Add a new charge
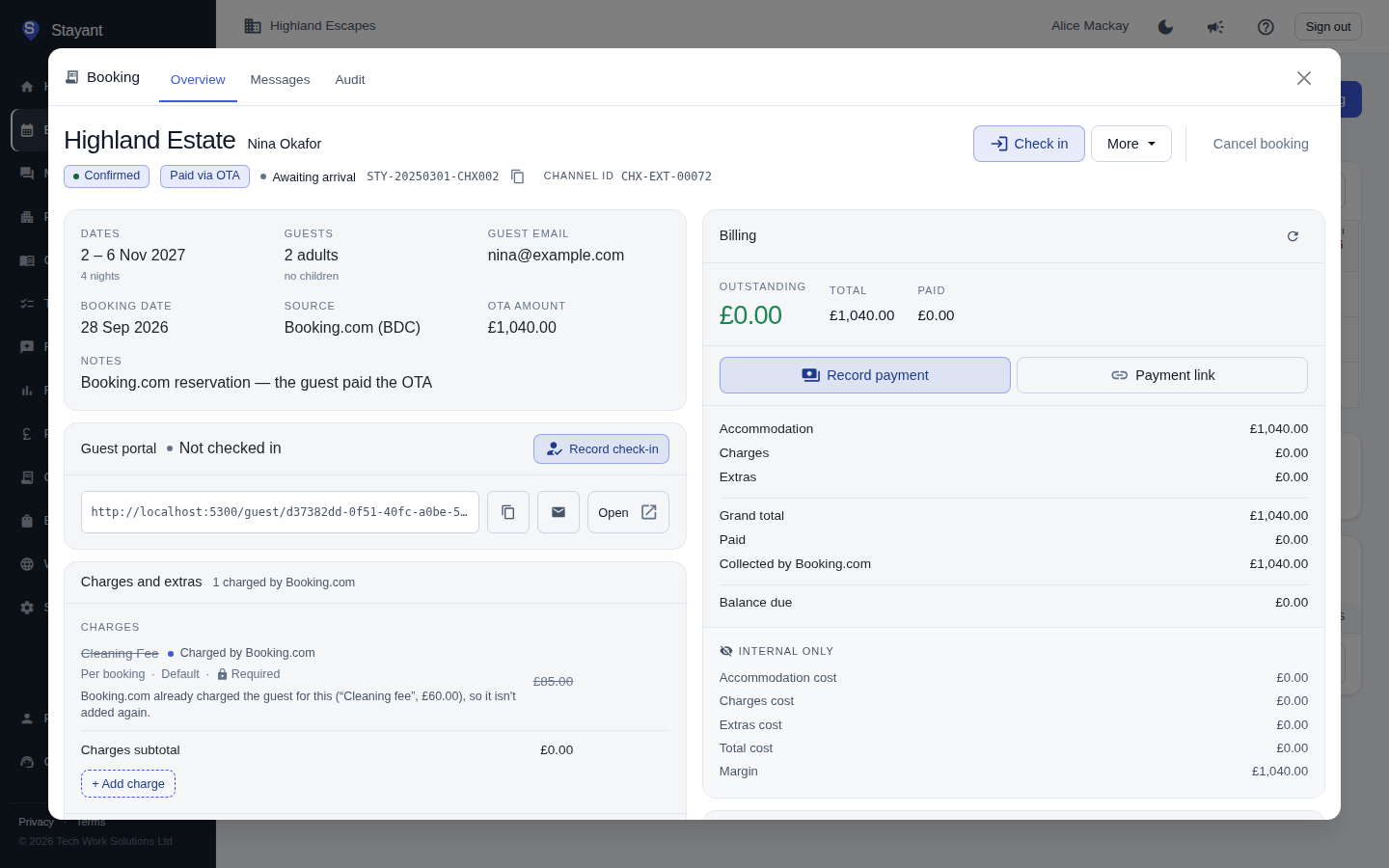 coord(128,784)
